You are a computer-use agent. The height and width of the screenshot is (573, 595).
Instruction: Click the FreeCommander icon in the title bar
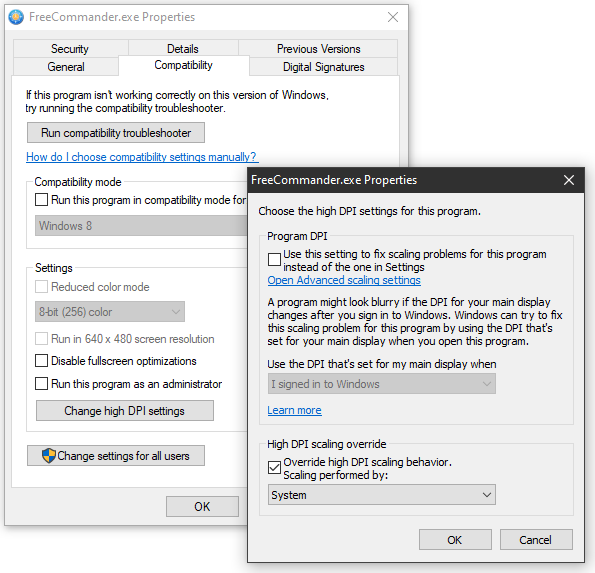pyautogui.click(x=16, y=17)
